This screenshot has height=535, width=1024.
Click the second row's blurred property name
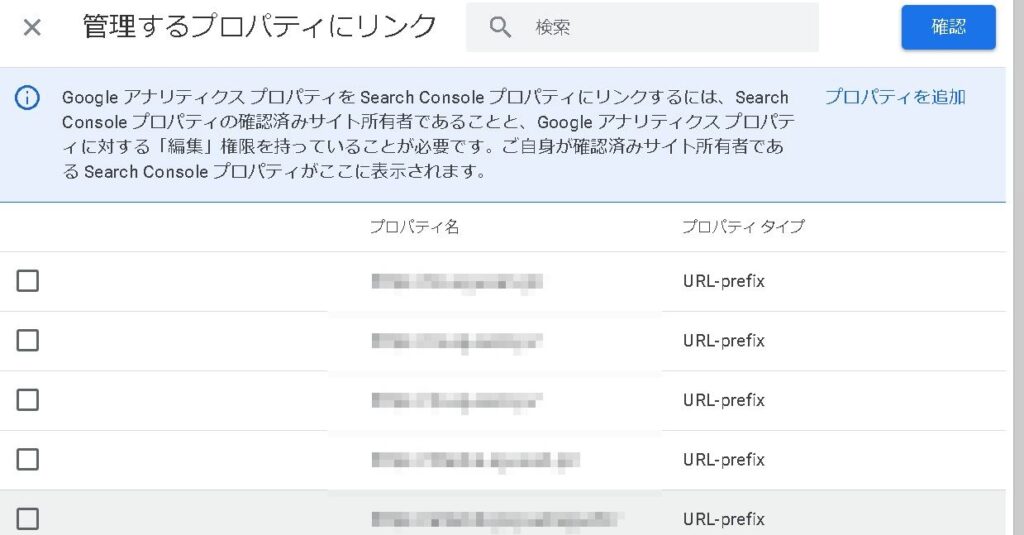(456, 341)
